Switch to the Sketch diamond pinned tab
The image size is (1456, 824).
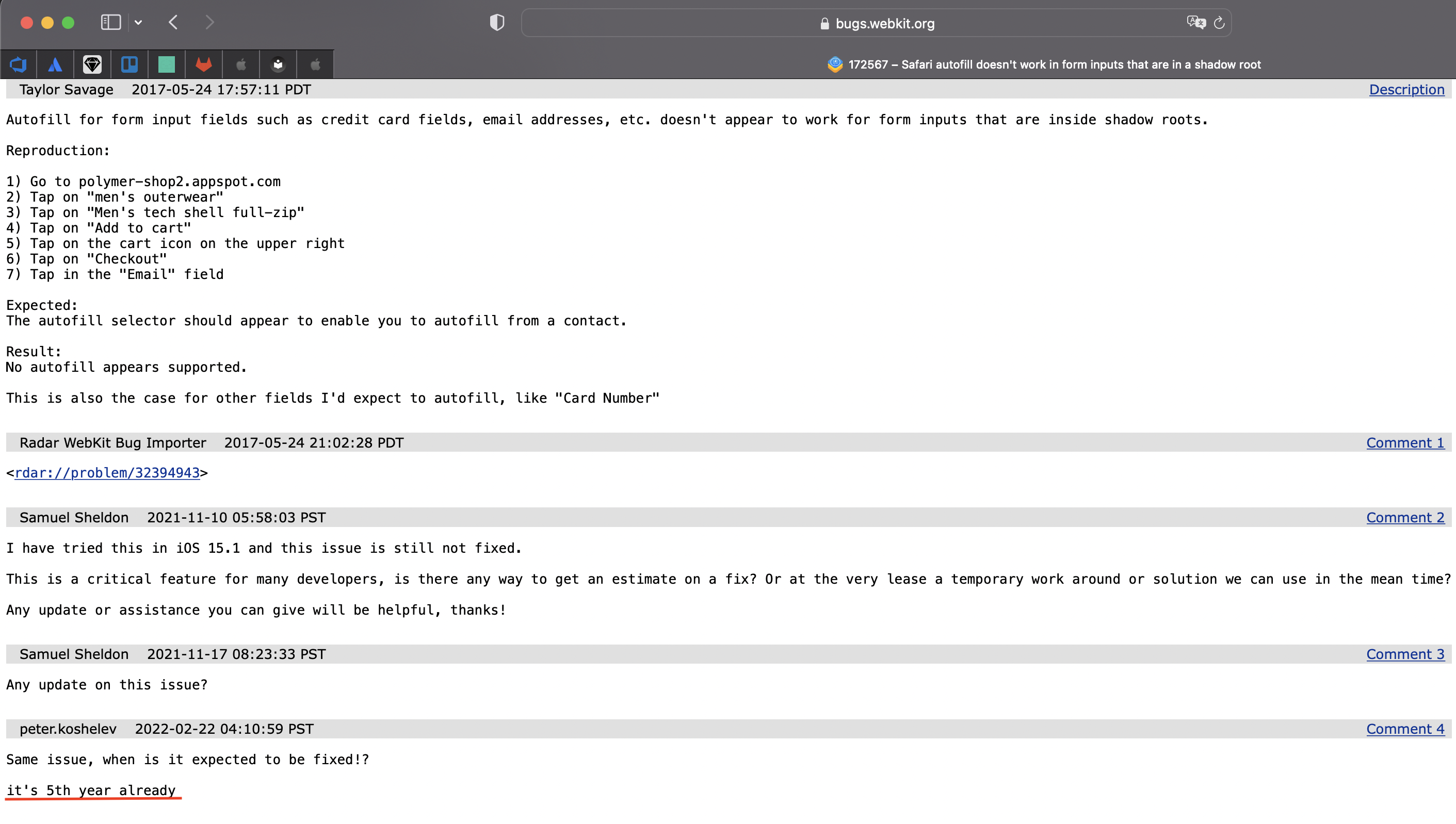click(x=92, y=64)
